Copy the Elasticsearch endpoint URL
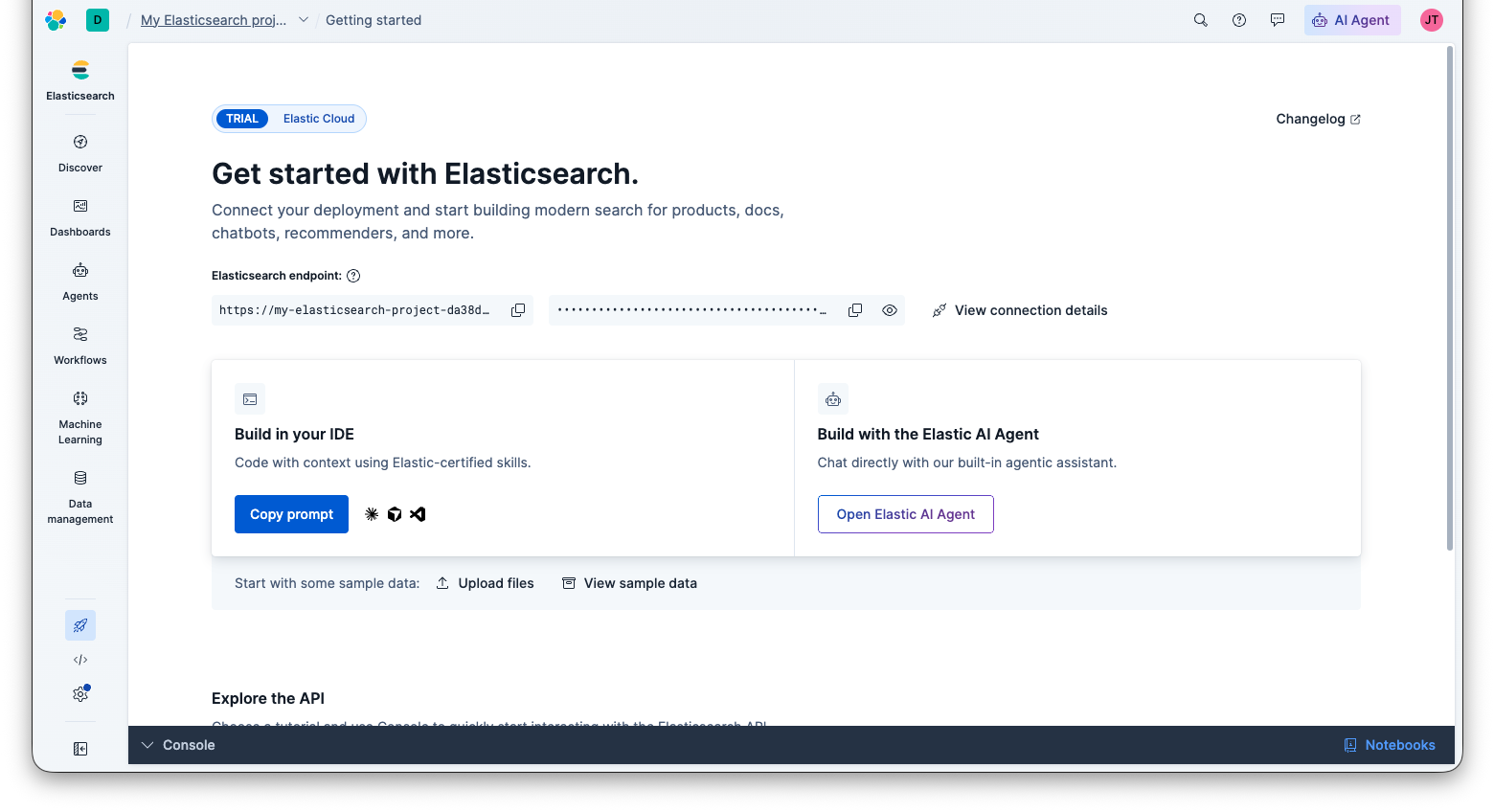This screenshot has width=1494, height=812. [x=518, y=310]
